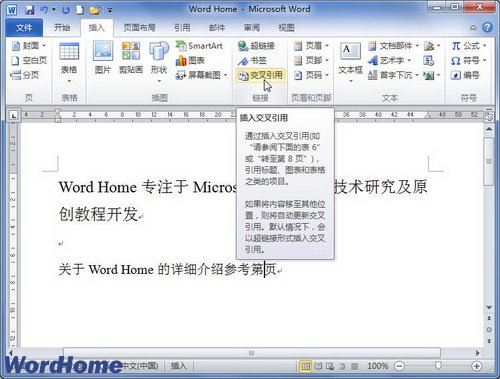Click the Next Page browse arrow
Image resolution: width=500 pixels, height=379 pixels.
pos(489,341)
